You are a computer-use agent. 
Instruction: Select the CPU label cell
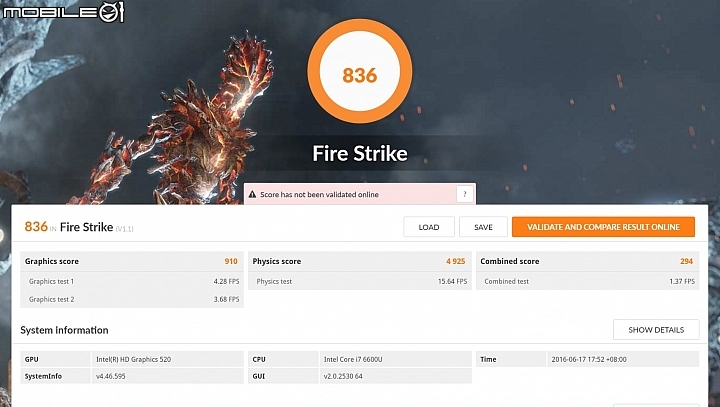(x=283, y=359)
